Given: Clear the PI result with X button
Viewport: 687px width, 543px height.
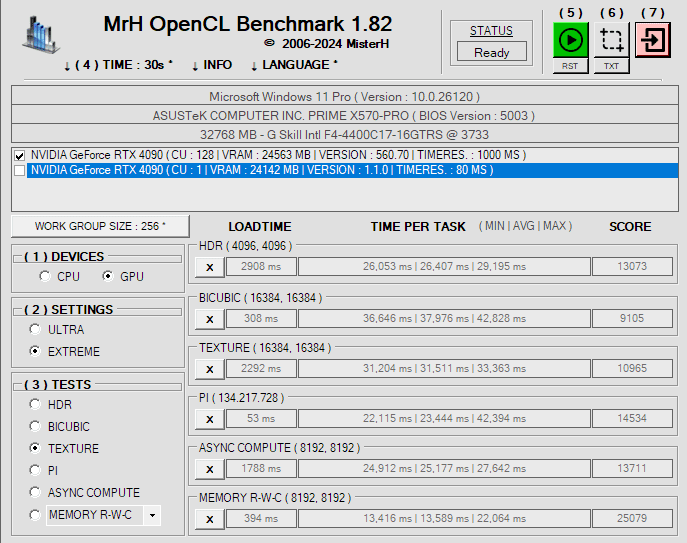Looking at the screenshot, I should (x=210, y=419).
